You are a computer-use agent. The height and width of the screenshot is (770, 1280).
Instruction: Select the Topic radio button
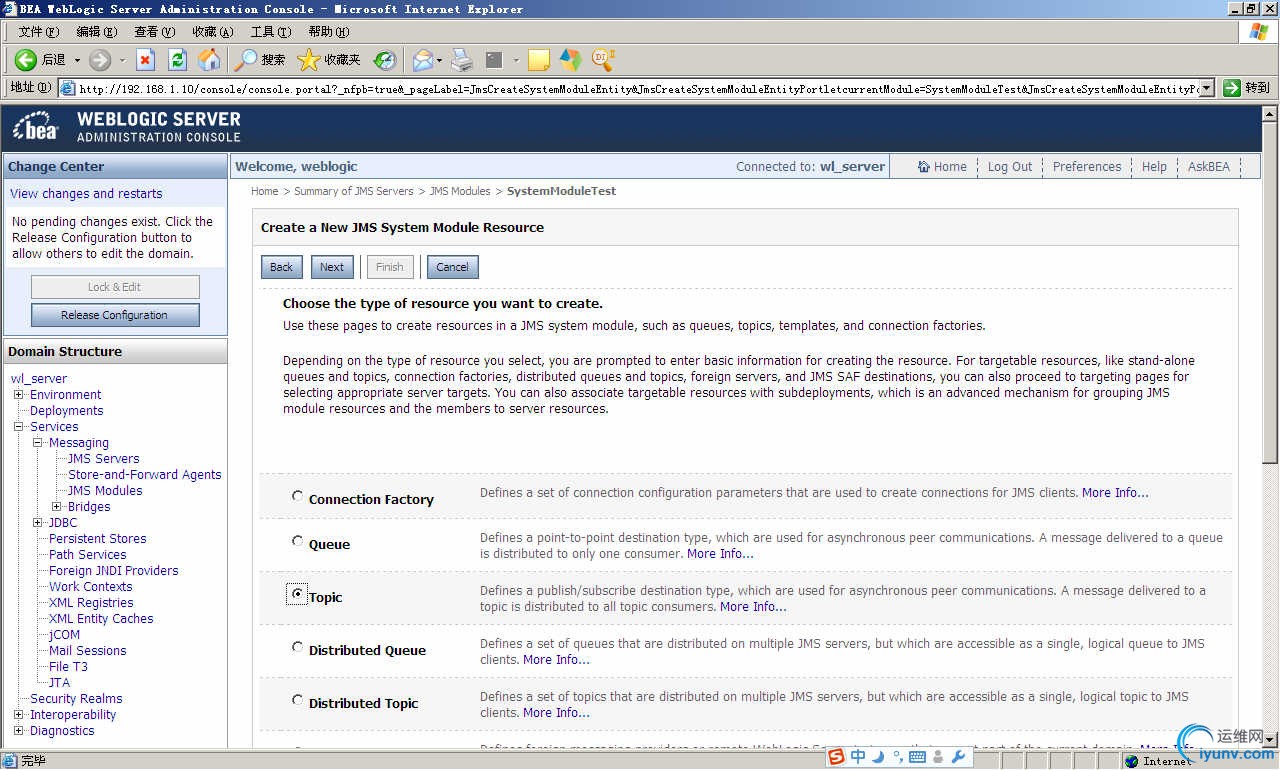(x=297, y=594)
